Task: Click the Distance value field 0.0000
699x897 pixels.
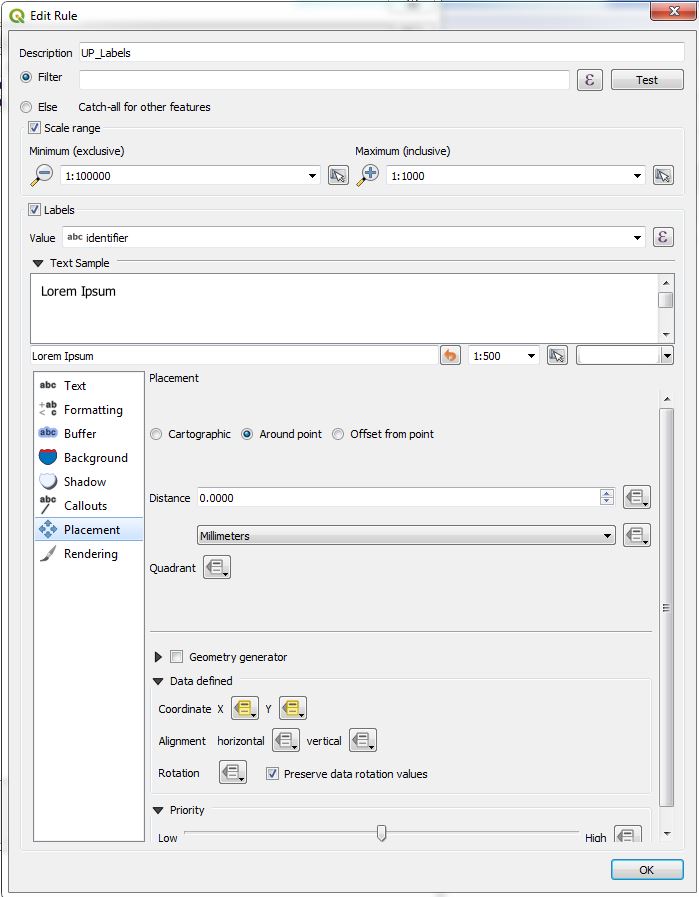Action: 399,498
